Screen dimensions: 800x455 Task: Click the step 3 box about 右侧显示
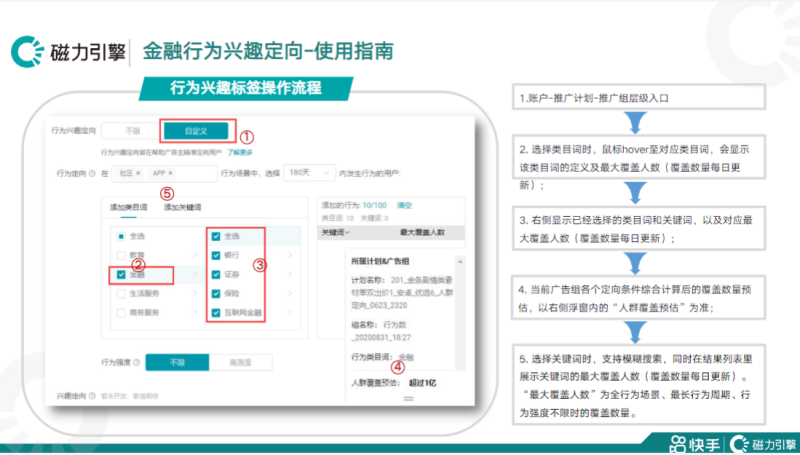pos(639,228)
